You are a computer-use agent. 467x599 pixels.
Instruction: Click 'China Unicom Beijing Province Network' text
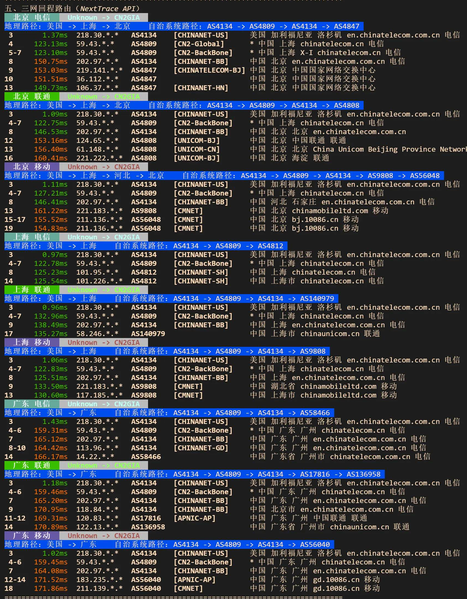click(x=390, y=149)
